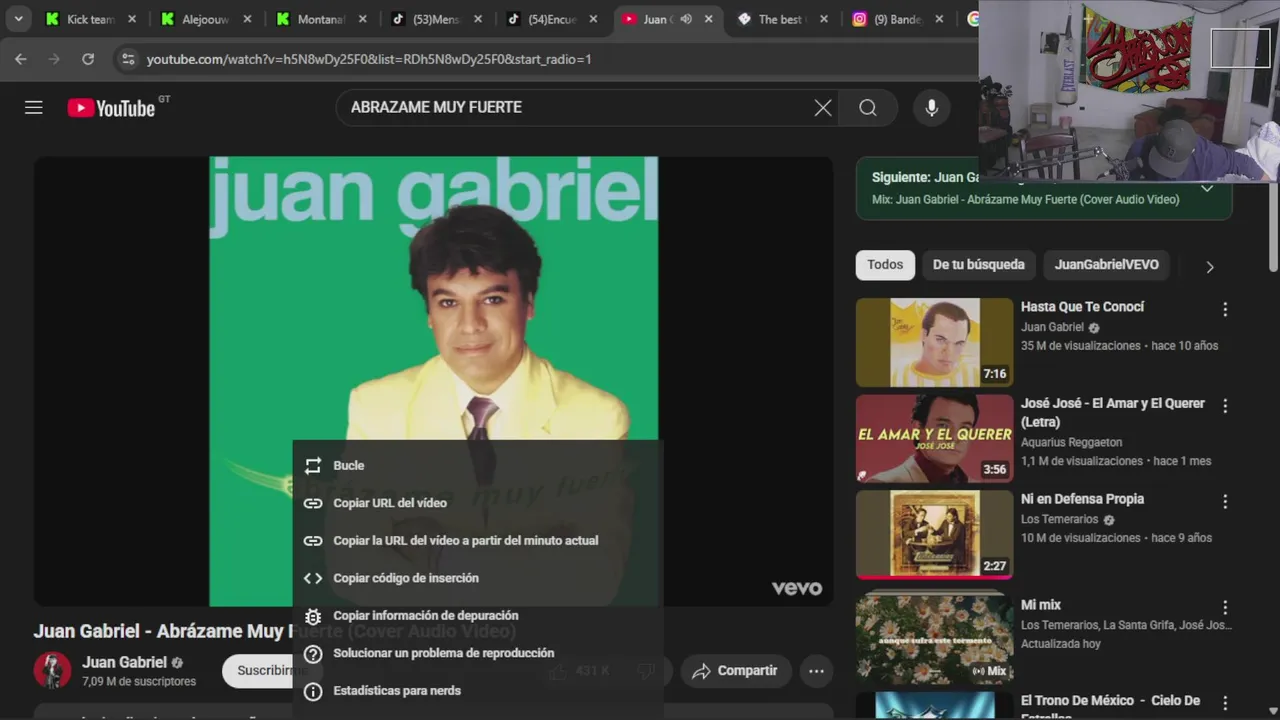Open more actions ellipsis beside Compartir

[816, 671]
